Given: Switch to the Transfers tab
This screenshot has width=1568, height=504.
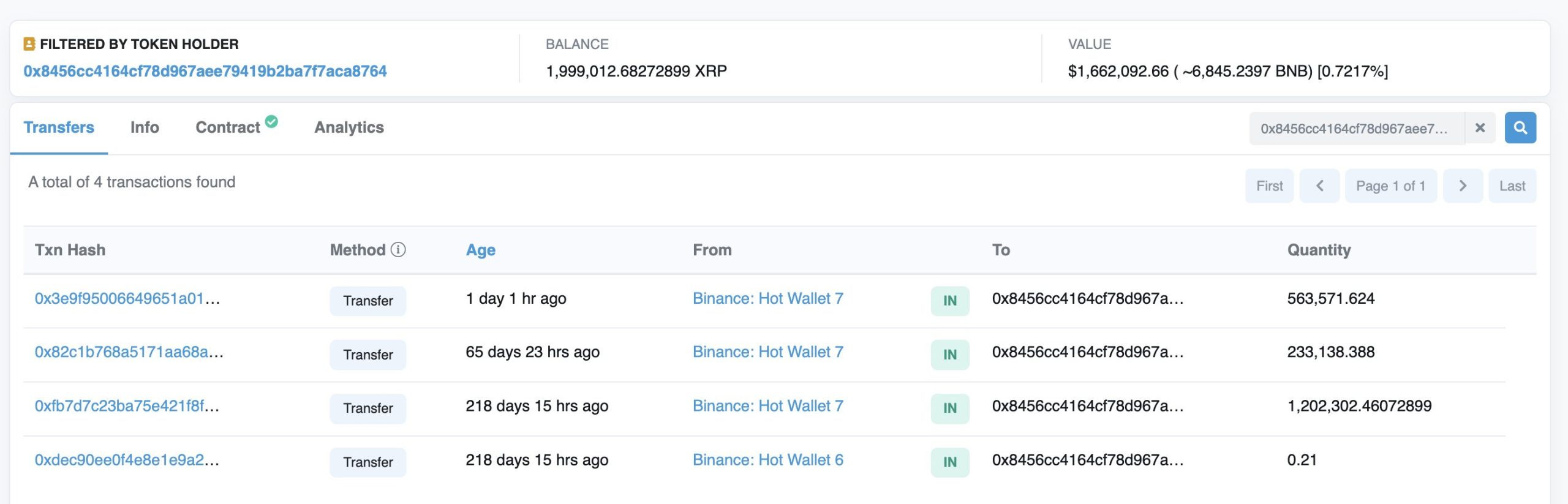Looking at the screenshot, I should coord(59,127).
